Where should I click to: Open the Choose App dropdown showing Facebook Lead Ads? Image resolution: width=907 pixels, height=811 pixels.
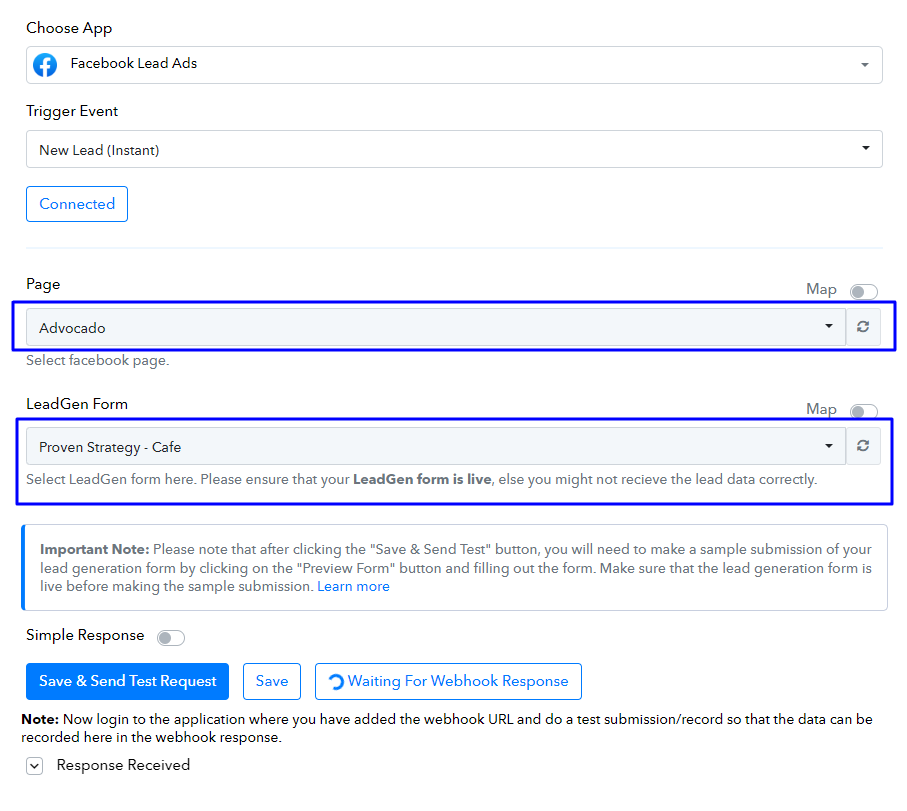coord(454,65)
